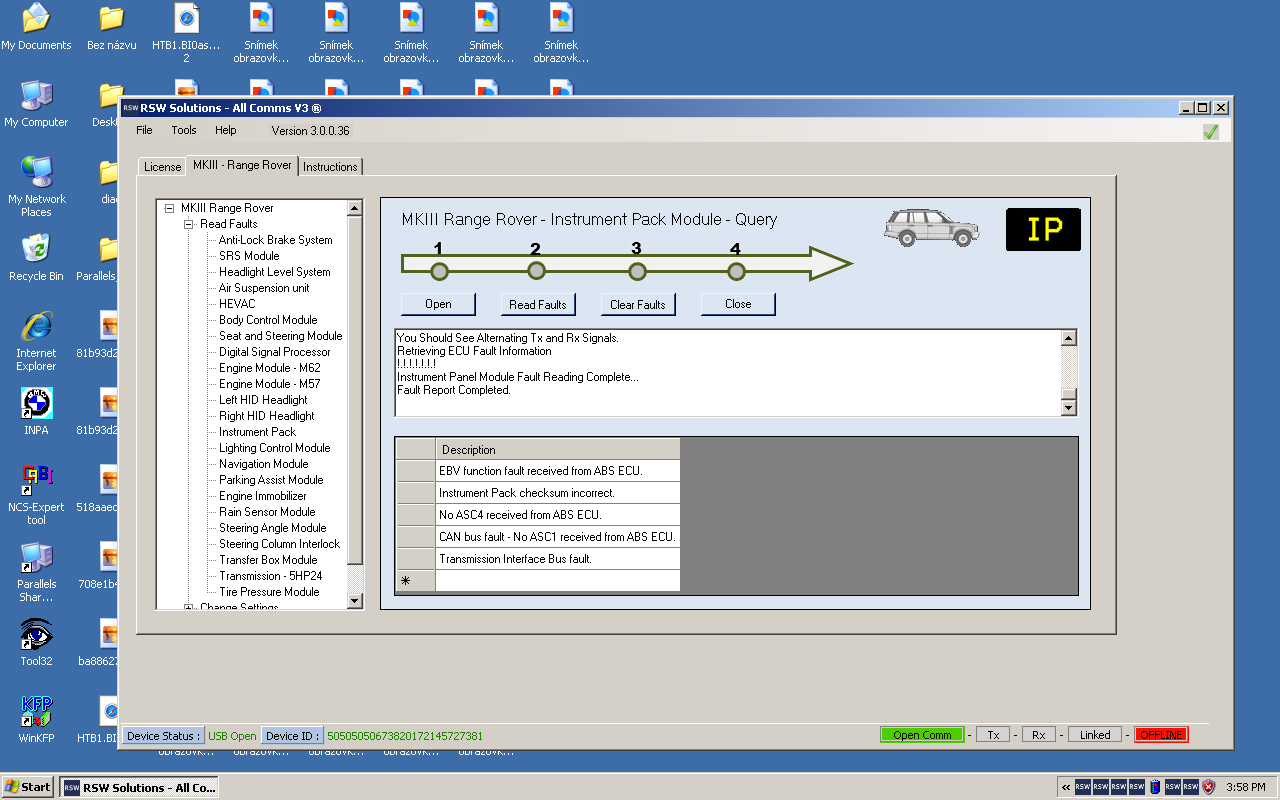Expand the Change Settings tree node

(188, 607)
